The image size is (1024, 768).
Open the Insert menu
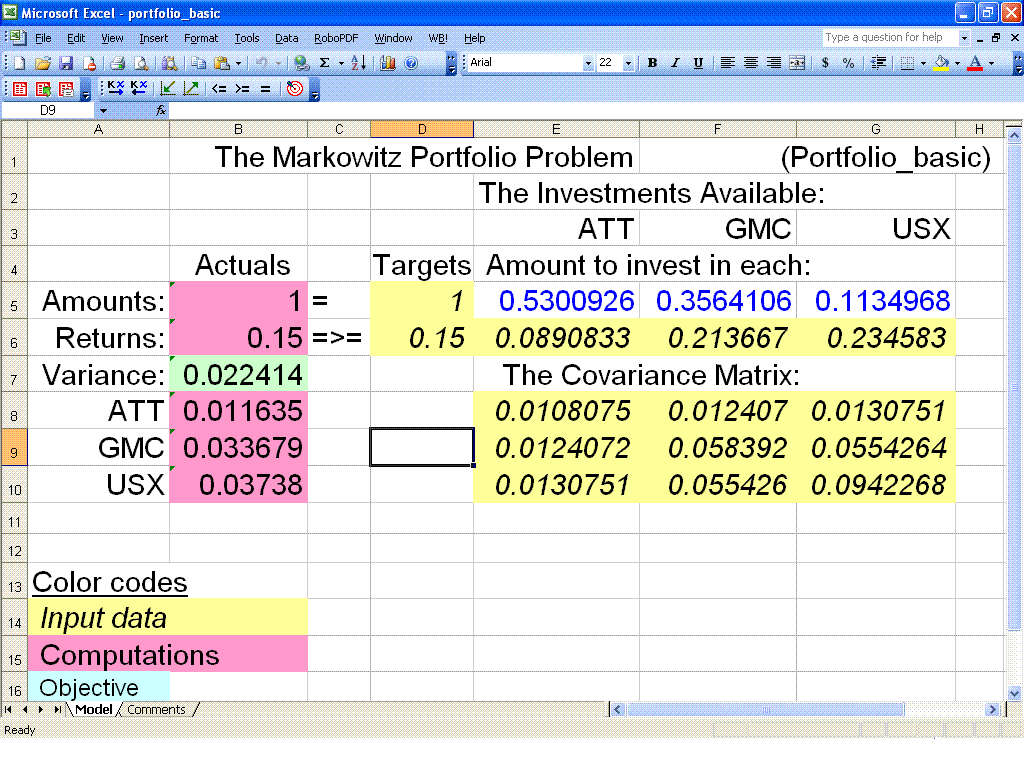(x=153, y=39)
